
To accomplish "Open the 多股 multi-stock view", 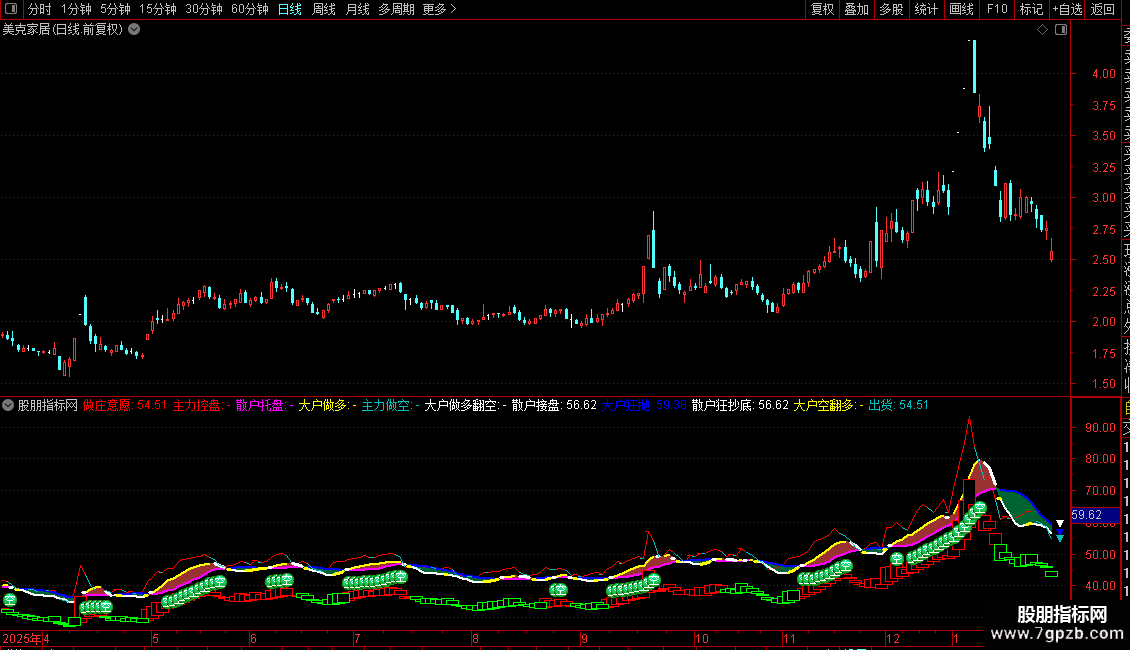I will 891,9.
